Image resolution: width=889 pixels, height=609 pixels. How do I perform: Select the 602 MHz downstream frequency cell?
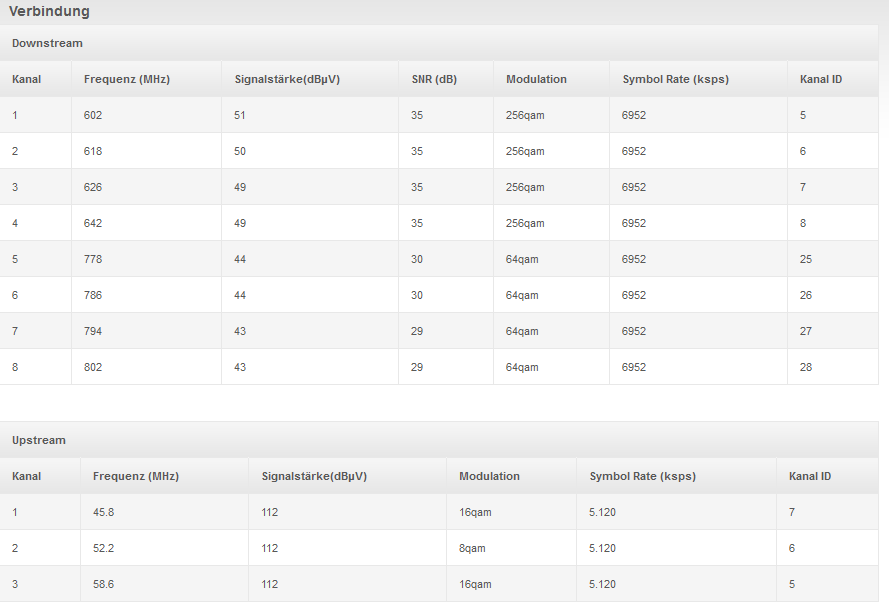point(93,115)
